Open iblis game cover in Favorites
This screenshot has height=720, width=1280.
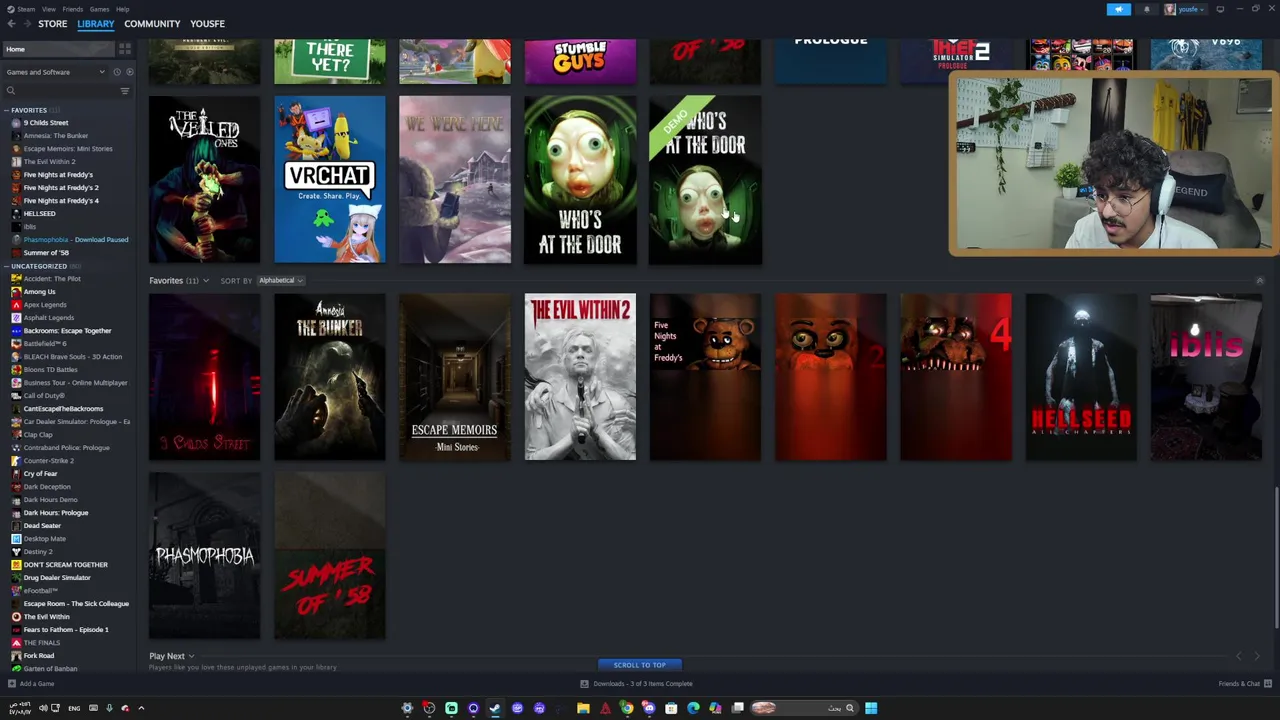(x=1206, y=377)
